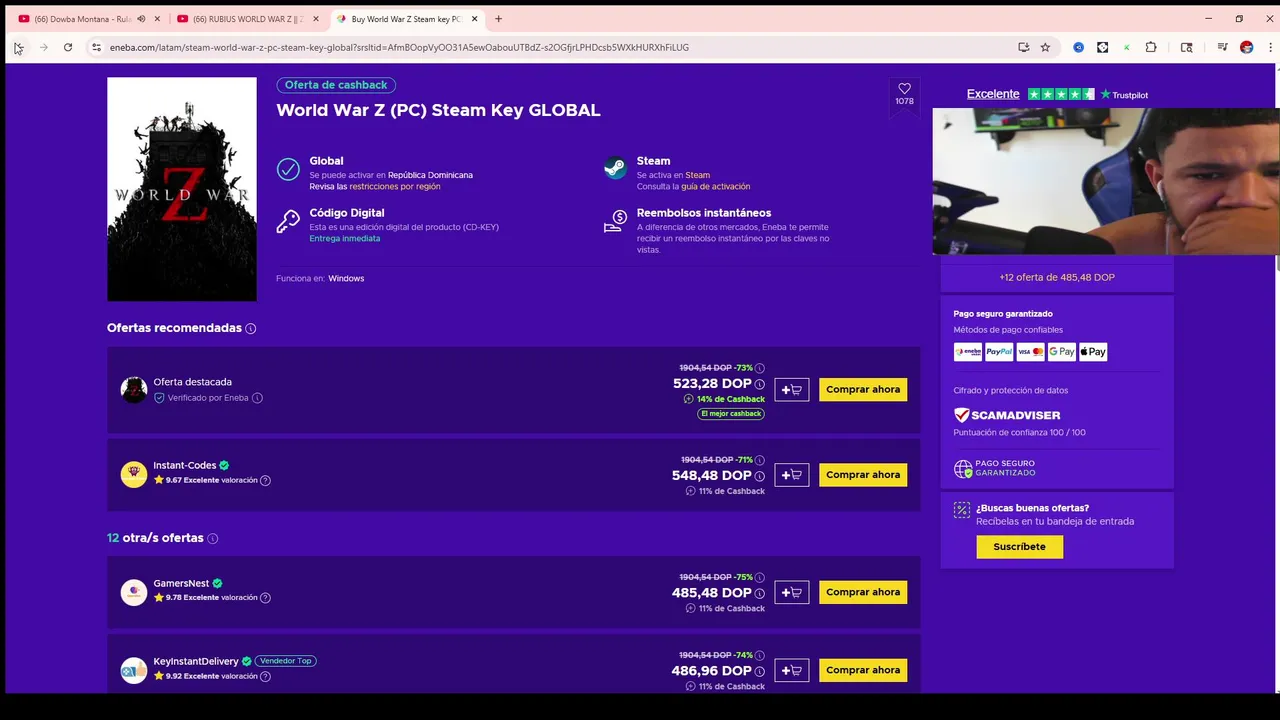Click the Apple Pay payment logo

[x=1093, y=352]
